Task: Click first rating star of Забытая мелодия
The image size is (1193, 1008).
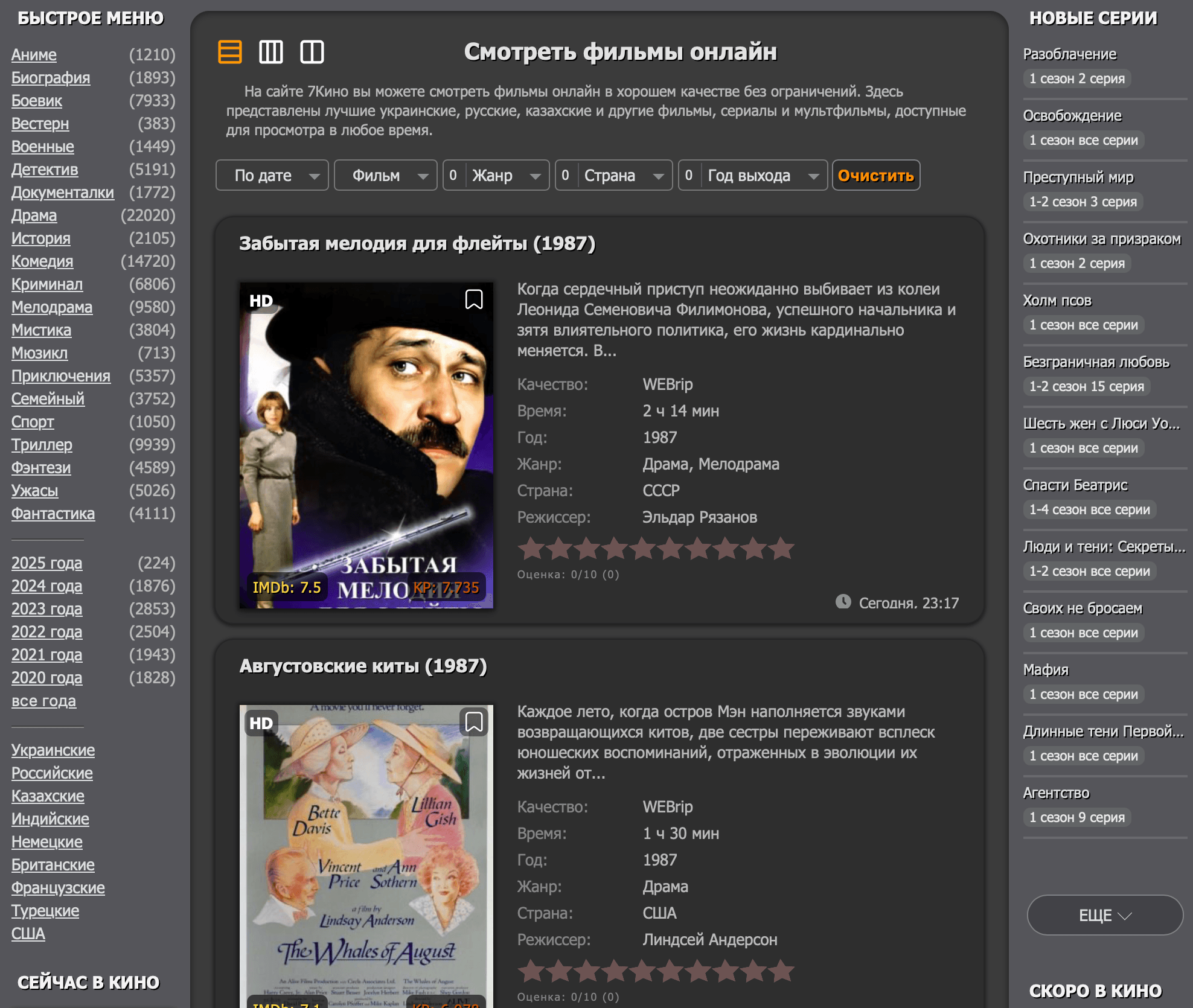Action: tap(531, 549)
